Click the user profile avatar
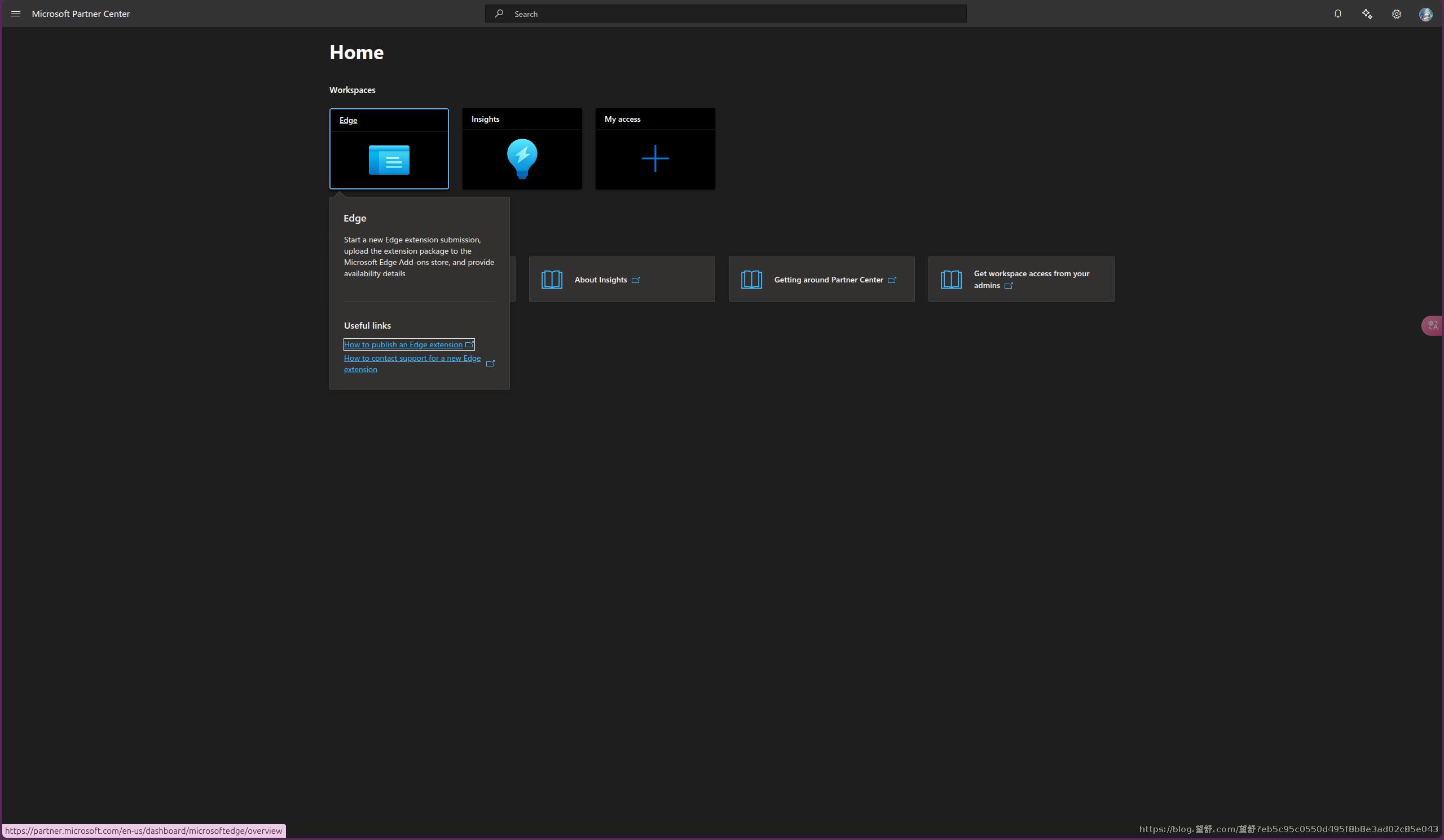The width and height of the screenshot is (1444, 840). (1425, 14)
